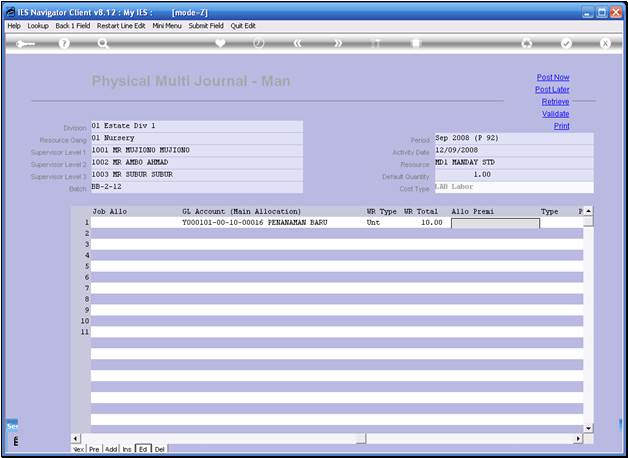Open the Lookup menu
The height and width of the screenshot is (458, 628).
pos(38,26)
